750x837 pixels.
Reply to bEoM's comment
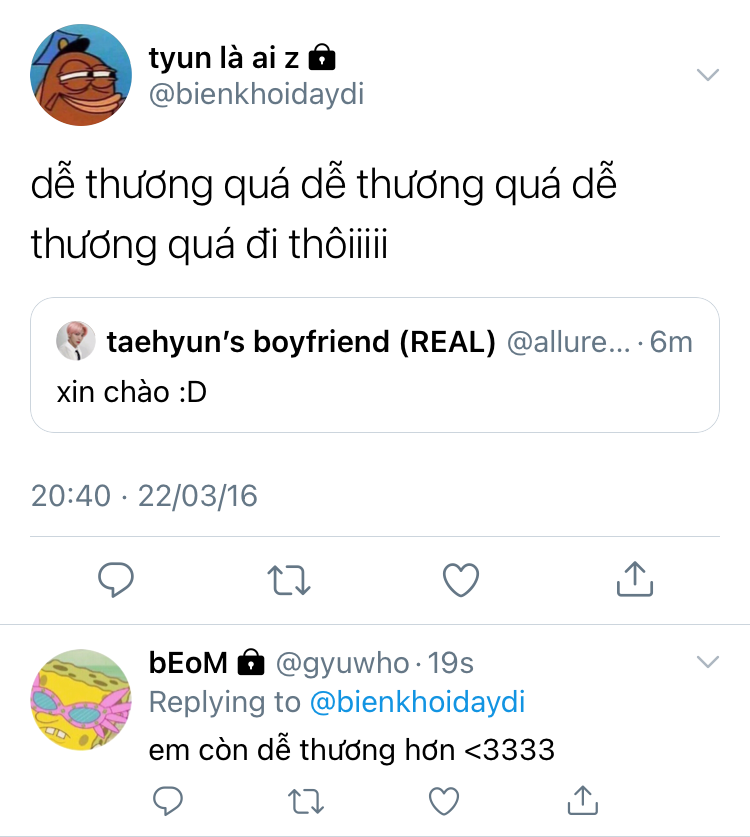point(168,801)
